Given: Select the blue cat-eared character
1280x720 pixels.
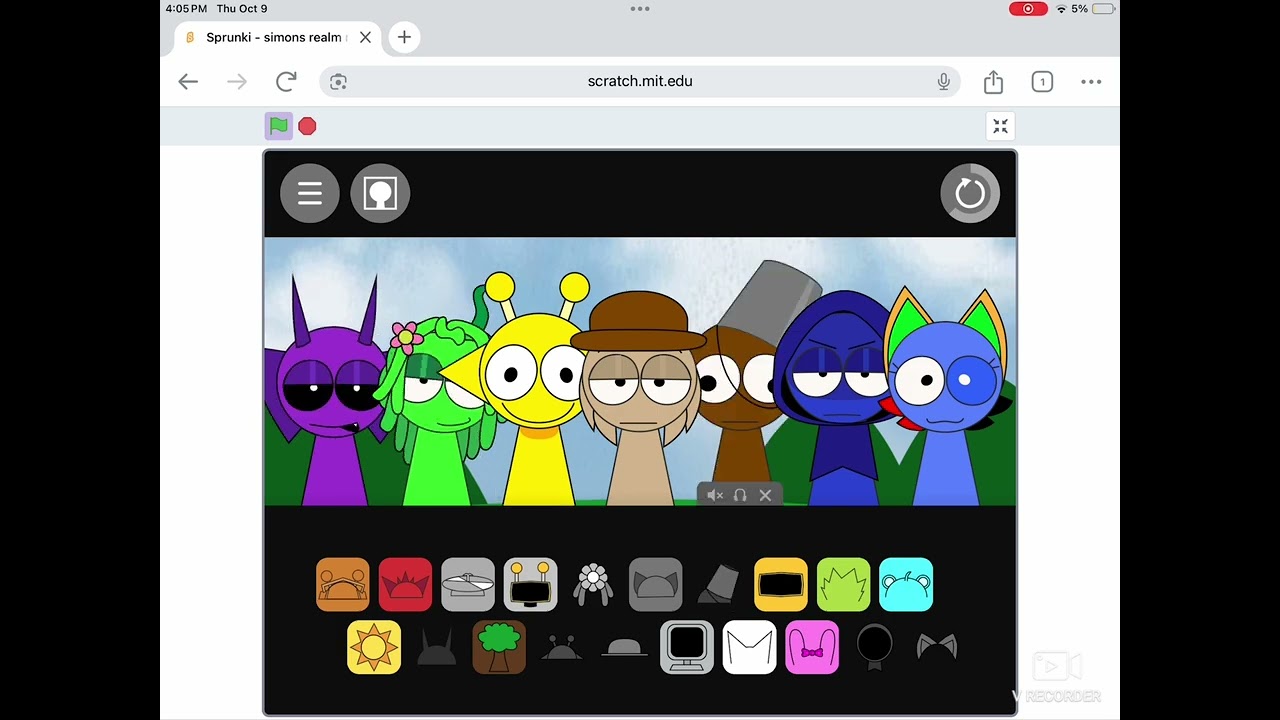Looking at the screenshot, I should [x=945, y=400].
